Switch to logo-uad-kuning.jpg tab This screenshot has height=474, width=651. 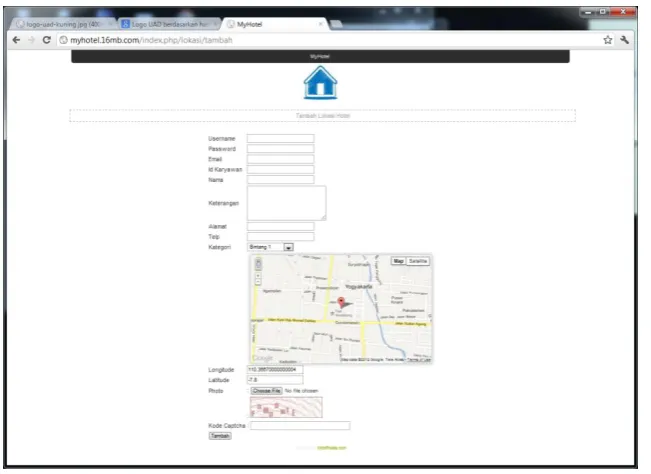(x=63, y=24)
